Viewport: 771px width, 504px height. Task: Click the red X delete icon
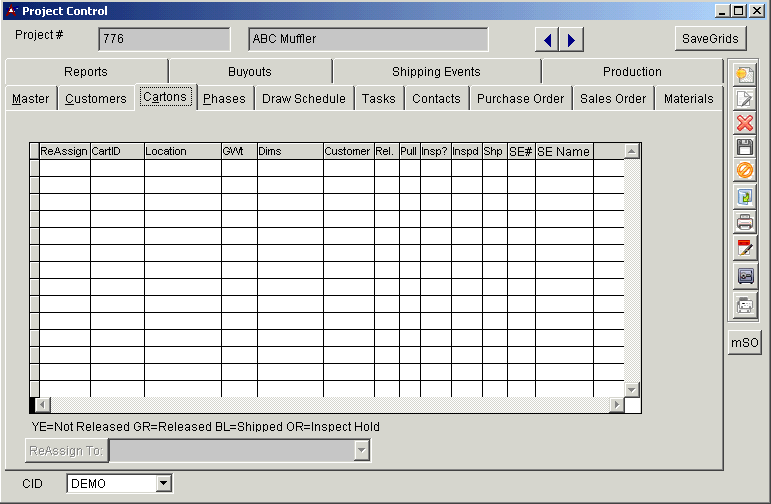point(744,123)
